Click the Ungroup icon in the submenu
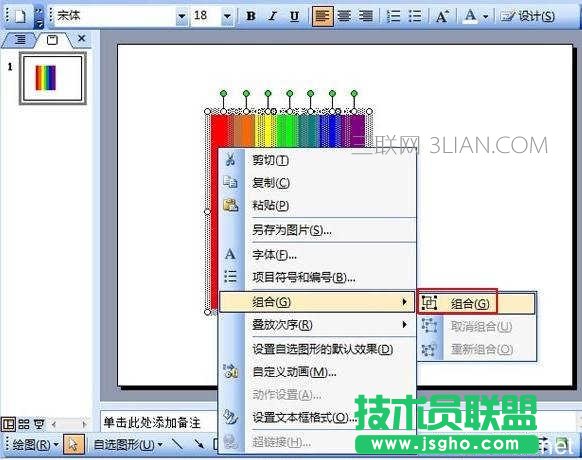 430,326
